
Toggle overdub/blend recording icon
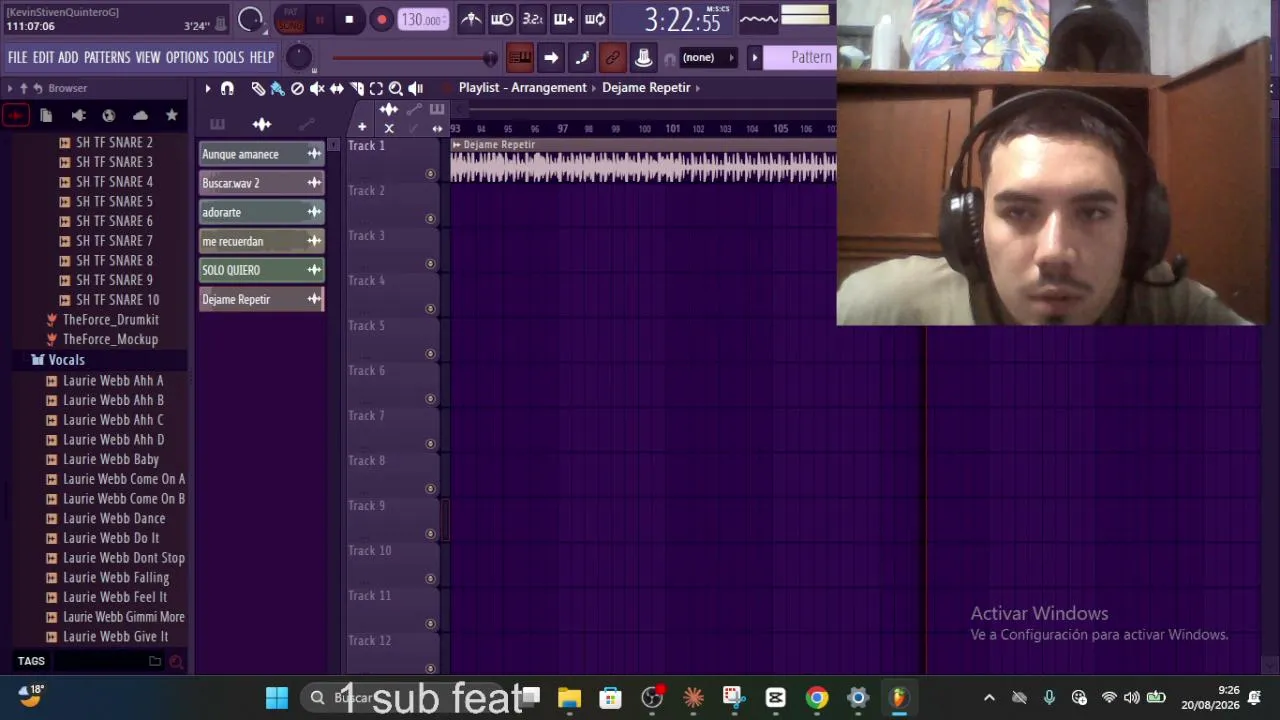click(564, 19)
